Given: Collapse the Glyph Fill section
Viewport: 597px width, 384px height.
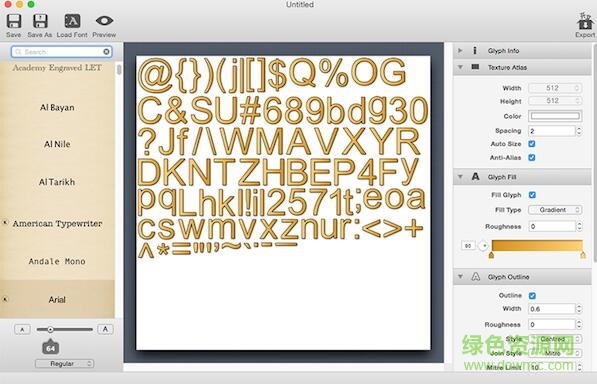Looking at the screenshot, I should click(460, 177).
